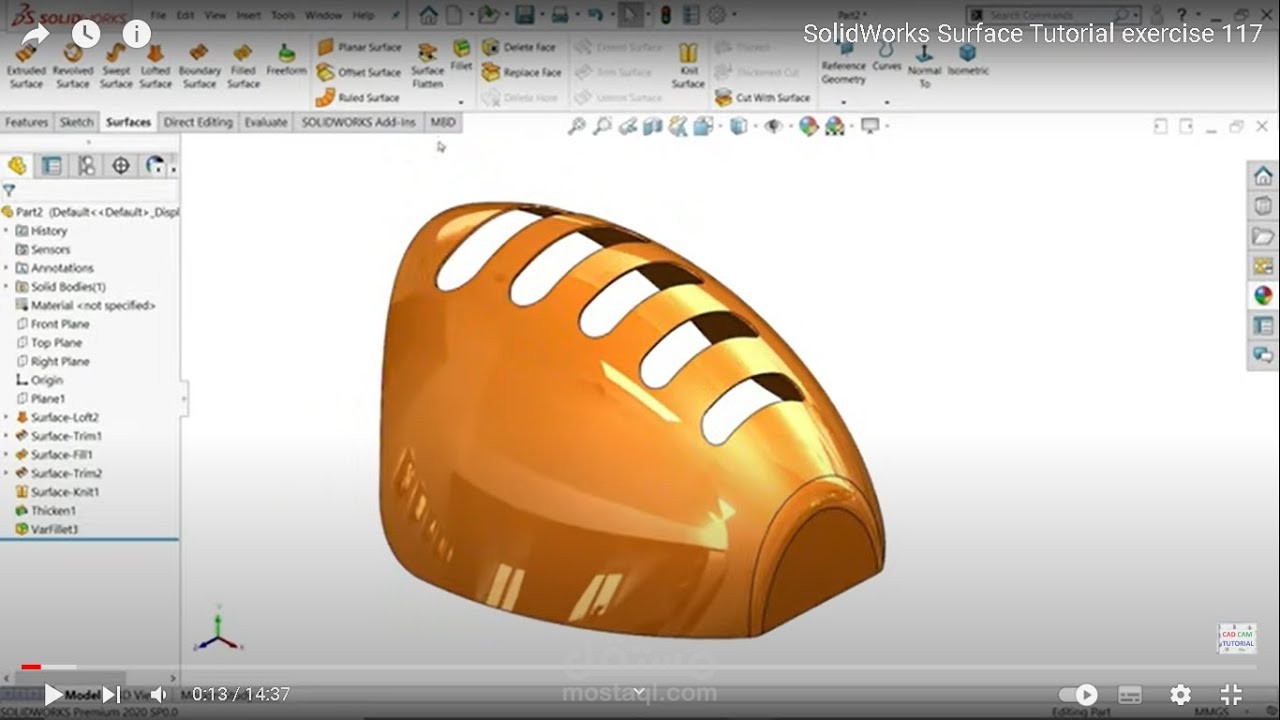
Task: Click the Delete Face command
Action: pyautogui.click(x=519, y=47)
